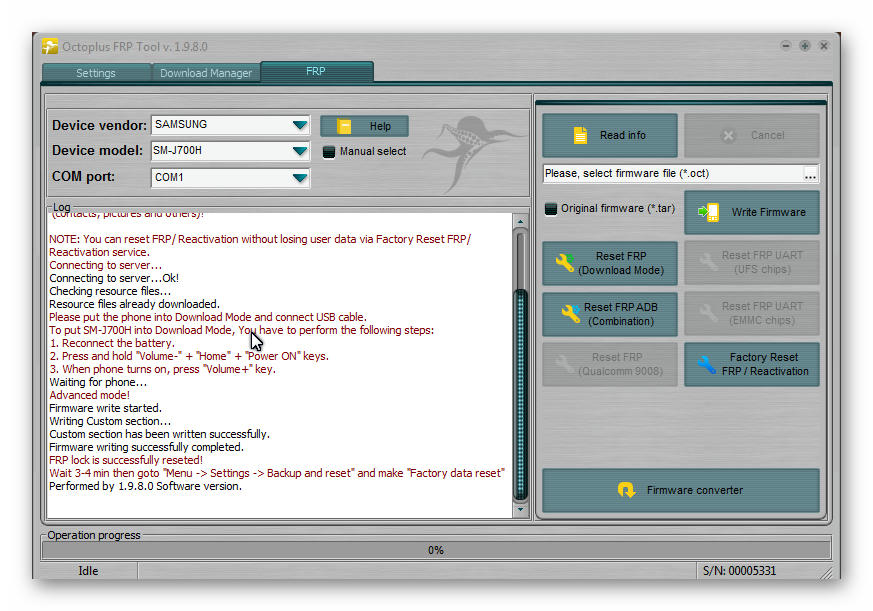Click 'Checking resource files...' log line
873x611 pixels.
(x=110, y=291)
